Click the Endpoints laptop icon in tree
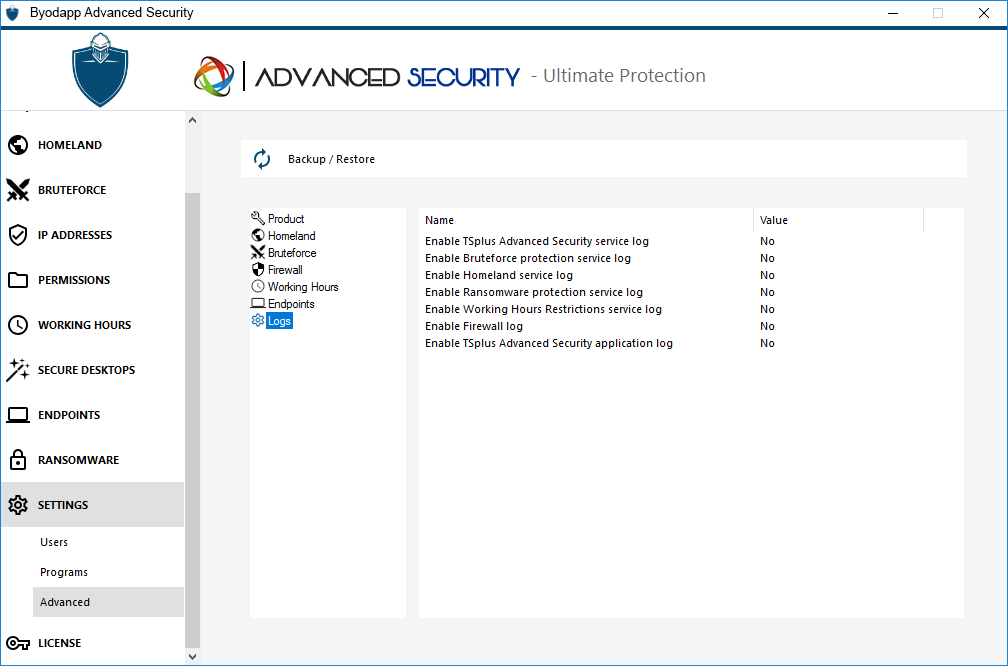 [x=258, y=303]
